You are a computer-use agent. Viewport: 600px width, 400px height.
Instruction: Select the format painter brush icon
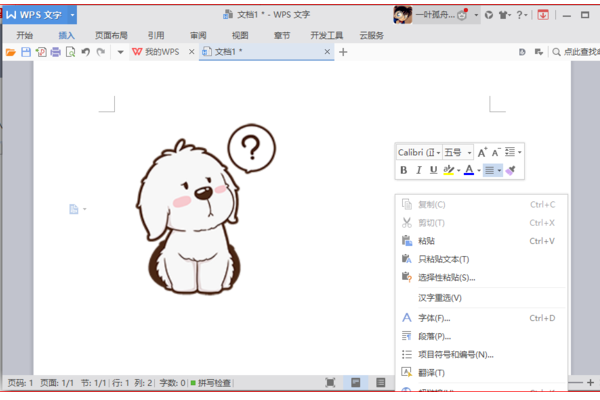(510, 171)
